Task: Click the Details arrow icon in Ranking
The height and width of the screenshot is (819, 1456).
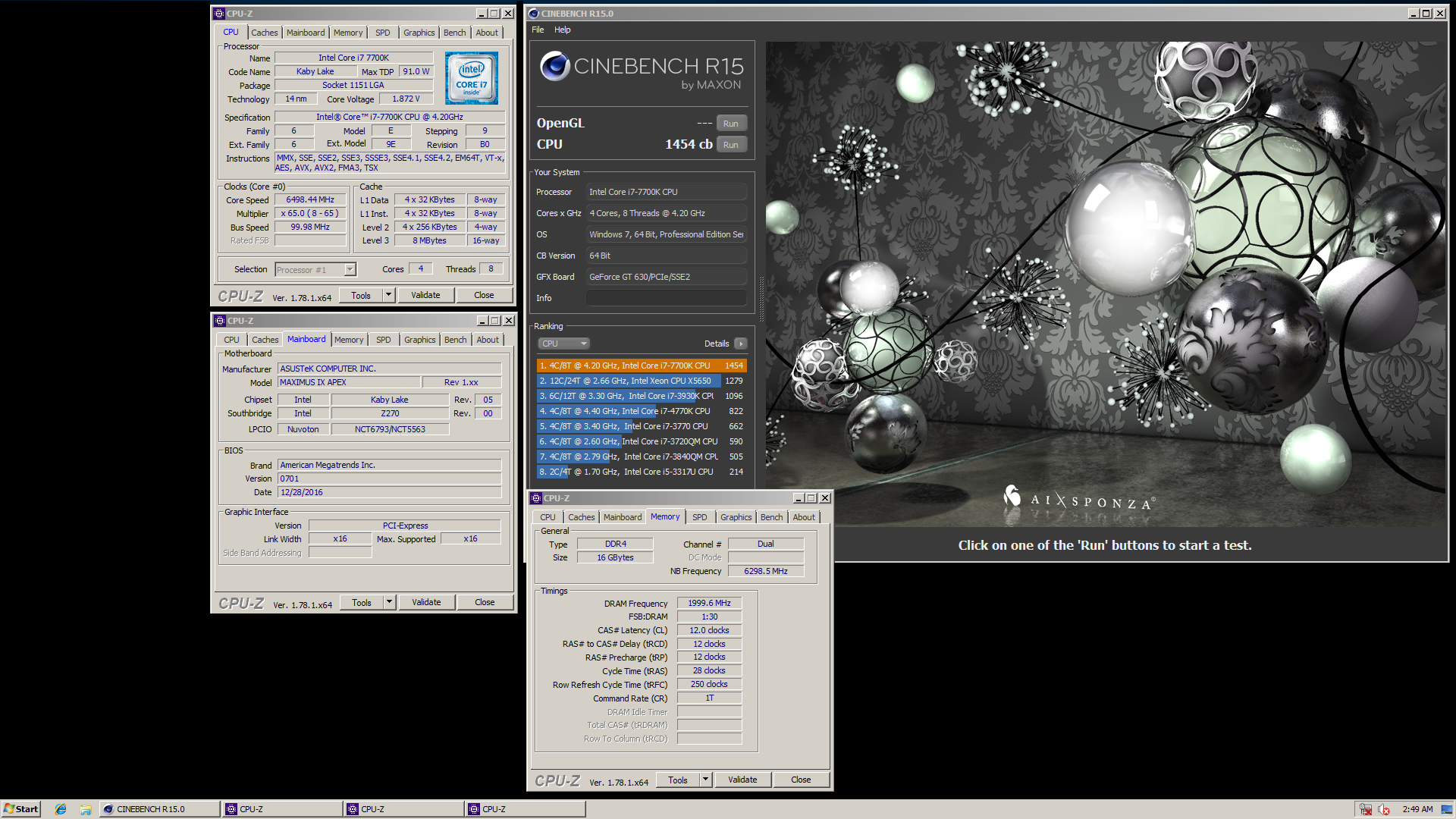Action: pyautogui.click(x=741, y=344)
